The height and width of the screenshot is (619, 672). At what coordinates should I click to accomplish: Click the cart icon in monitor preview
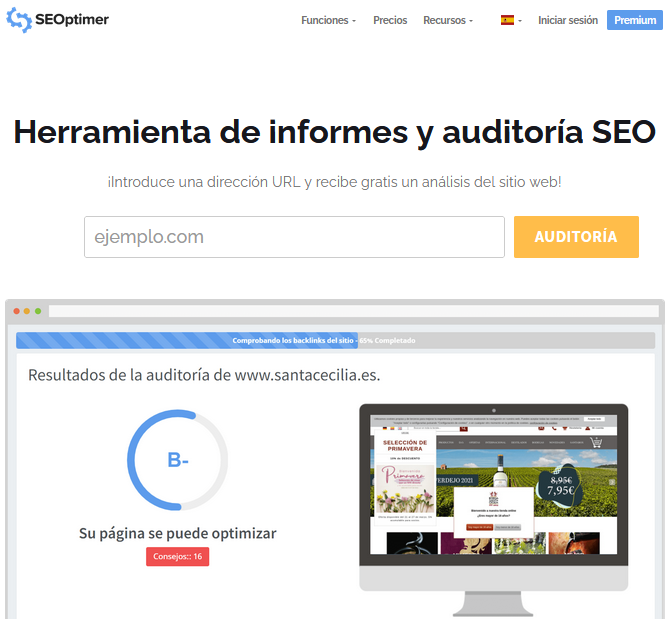pyautogui.click(x=596, y=442)
